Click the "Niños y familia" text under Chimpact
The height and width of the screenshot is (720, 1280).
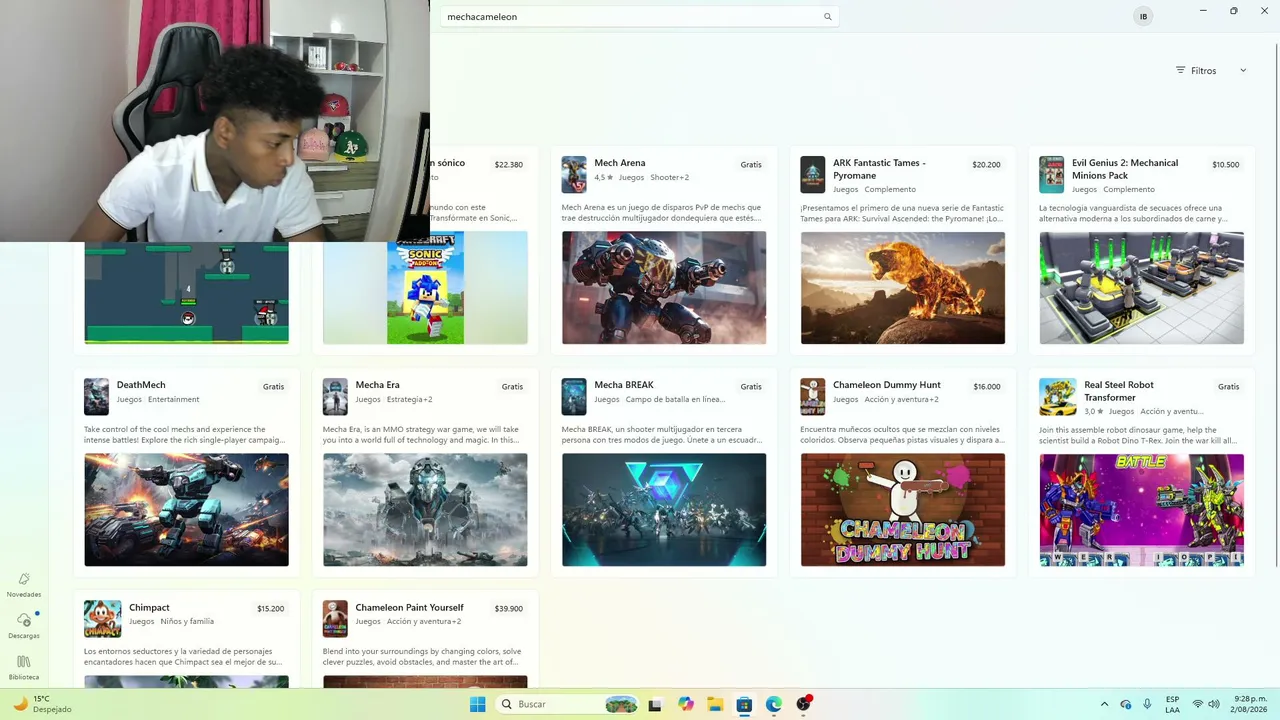pyautogui.click(x=187, y=621)
